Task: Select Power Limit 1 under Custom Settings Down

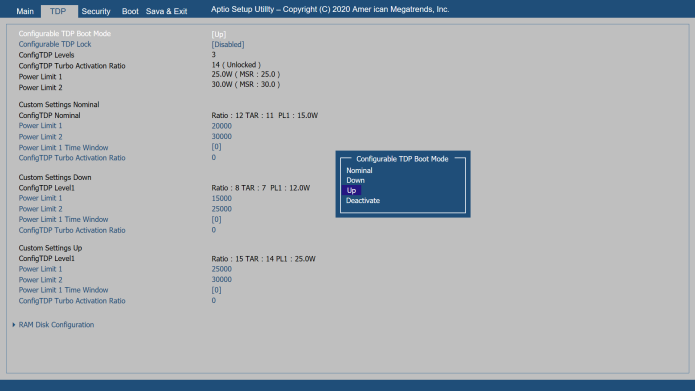Action: coord(40,198)
